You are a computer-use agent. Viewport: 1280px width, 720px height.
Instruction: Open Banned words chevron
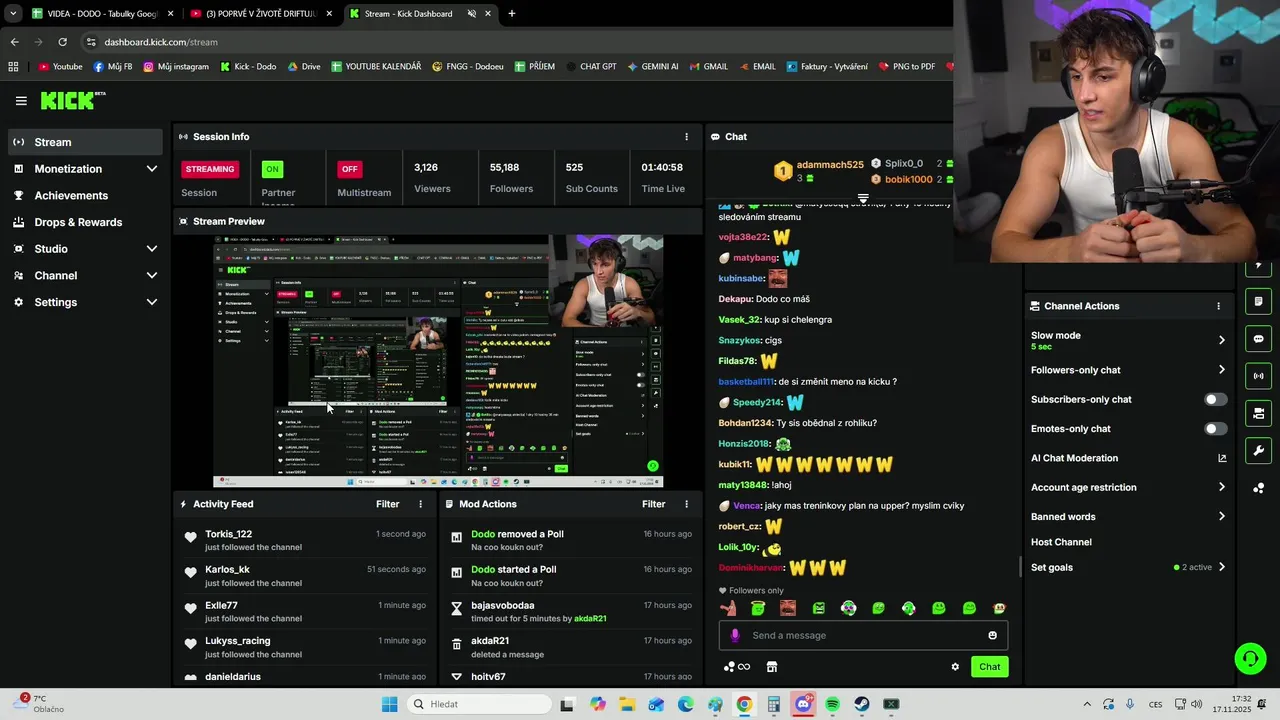coord(1221,517)
